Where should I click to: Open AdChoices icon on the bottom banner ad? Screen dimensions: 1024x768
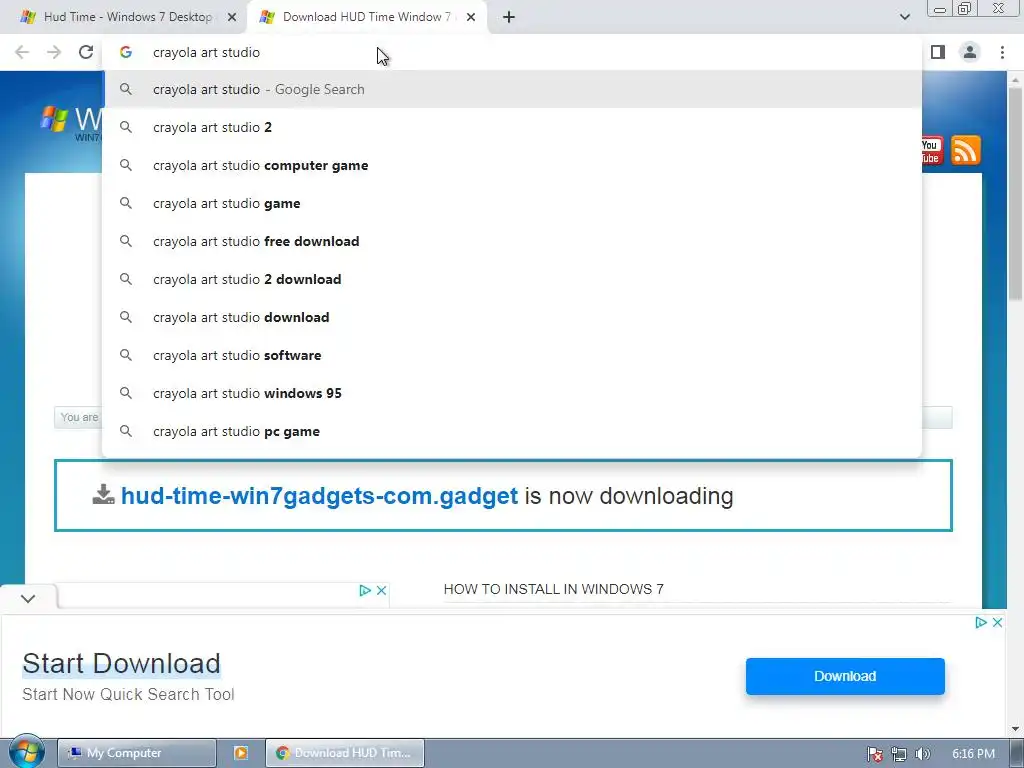coord(981,622)
